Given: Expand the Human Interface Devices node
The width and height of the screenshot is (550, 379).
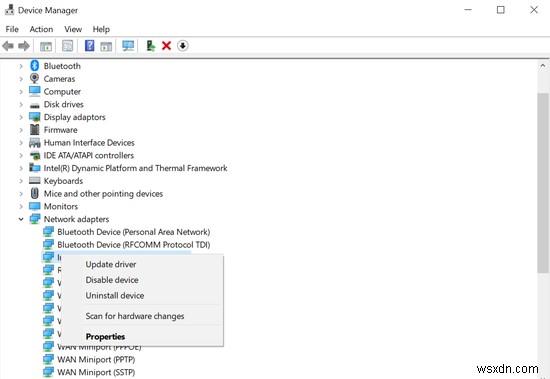Looking at the screenshot, I should (21, 142).
